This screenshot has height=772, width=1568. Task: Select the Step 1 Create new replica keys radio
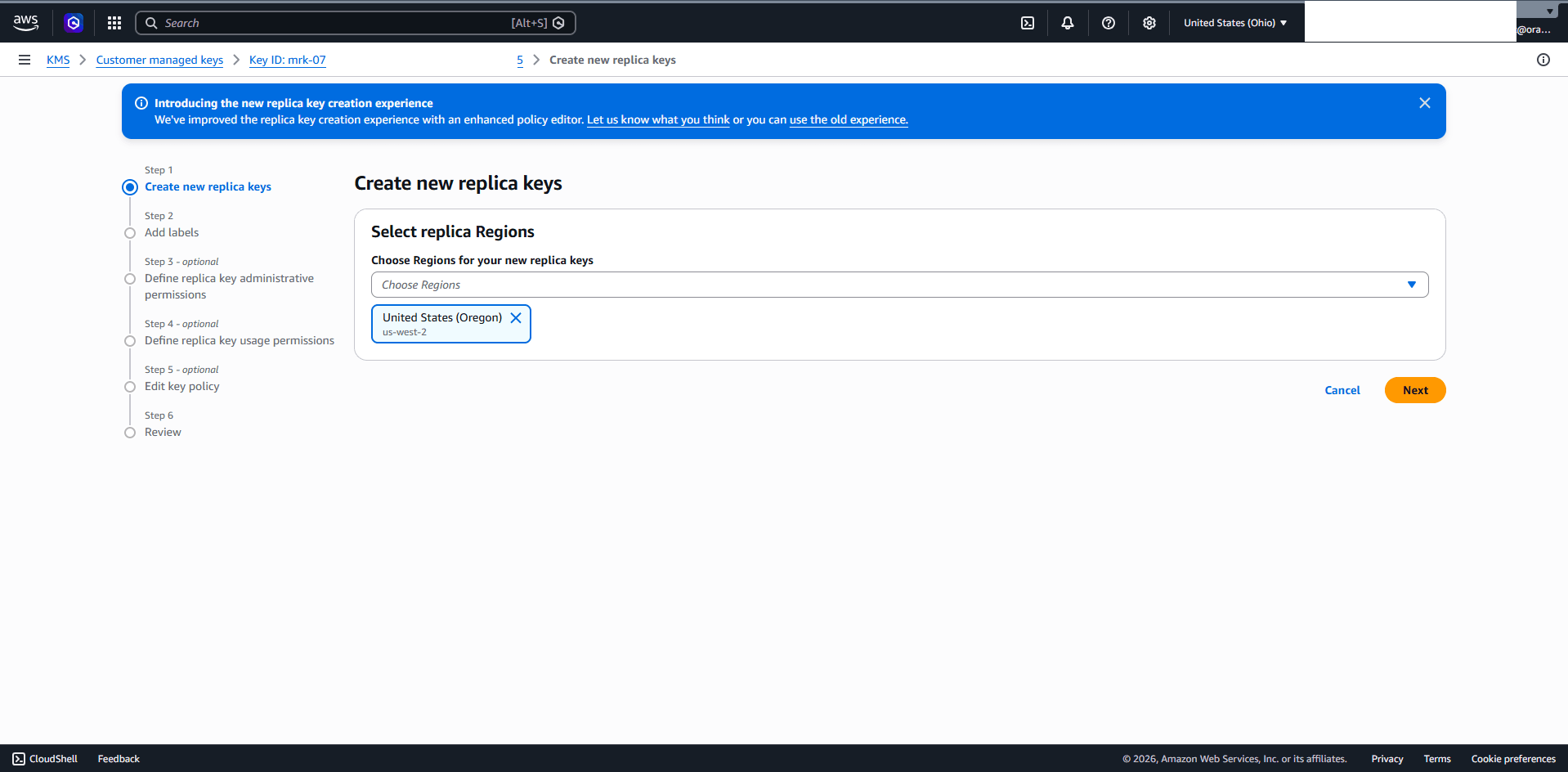(130, 187)
